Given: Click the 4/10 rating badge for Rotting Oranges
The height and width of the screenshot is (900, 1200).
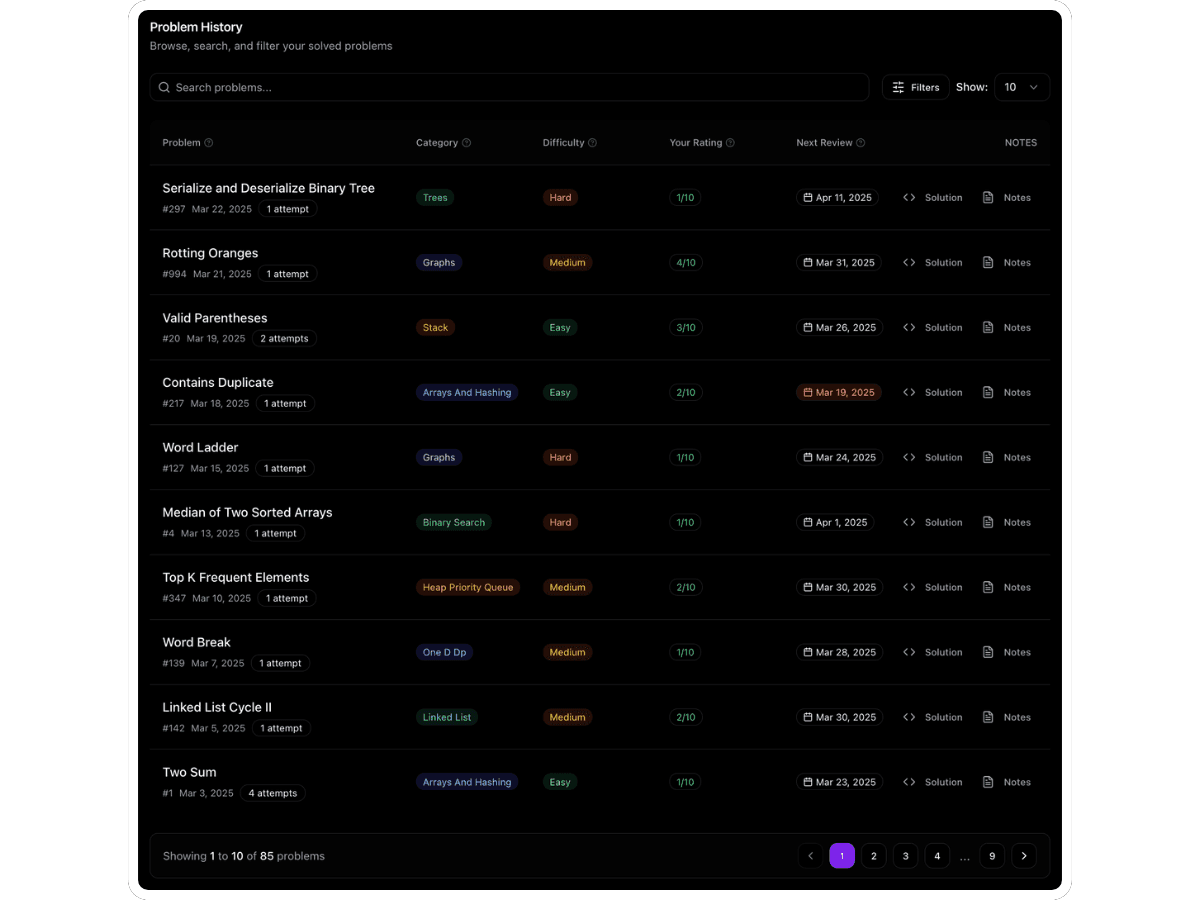Looking at the screenshot, I should click(686, 263).
